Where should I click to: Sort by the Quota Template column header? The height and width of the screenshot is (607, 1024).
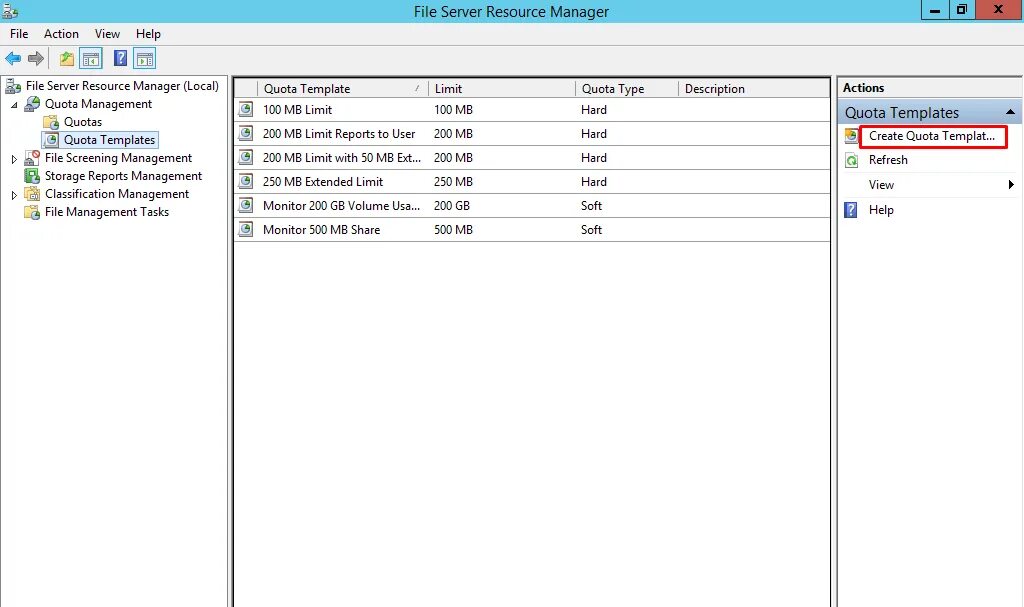343,89
